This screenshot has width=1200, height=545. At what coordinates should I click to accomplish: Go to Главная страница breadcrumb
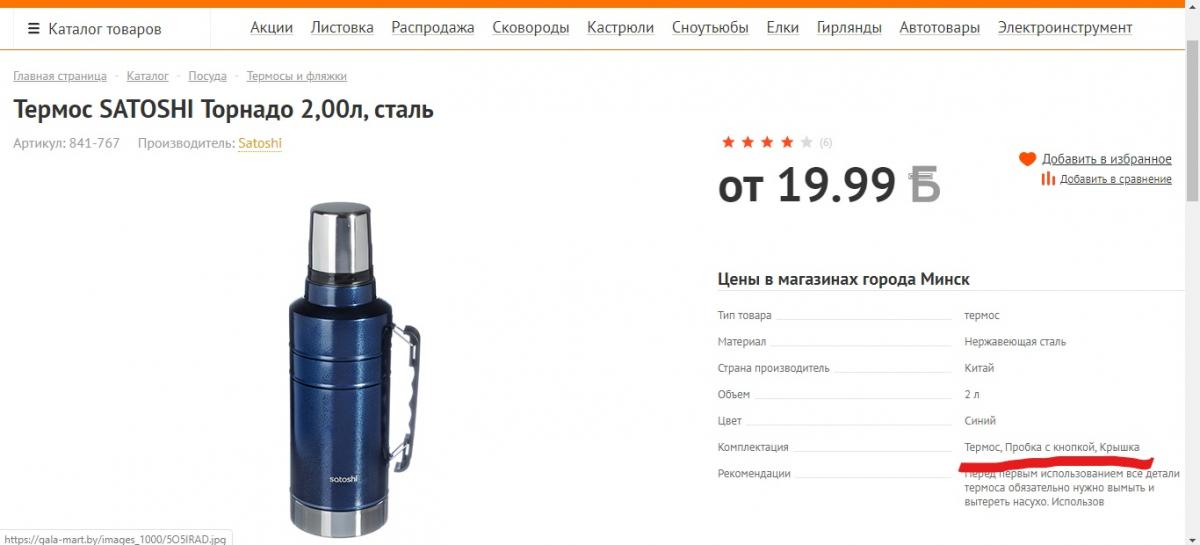click(x=60, y=76)
